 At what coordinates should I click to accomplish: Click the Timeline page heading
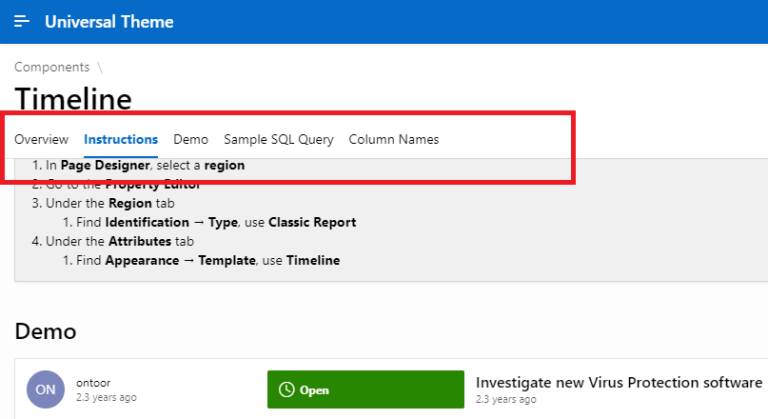[73, 99]
